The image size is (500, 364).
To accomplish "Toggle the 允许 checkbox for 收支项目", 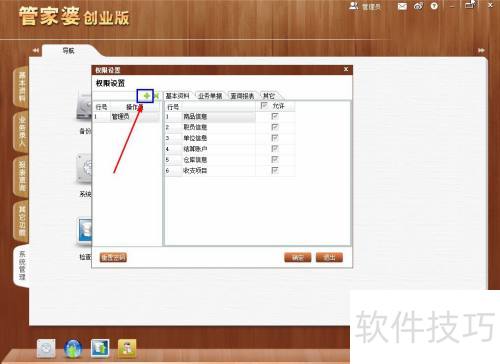I will coord(275,170).
